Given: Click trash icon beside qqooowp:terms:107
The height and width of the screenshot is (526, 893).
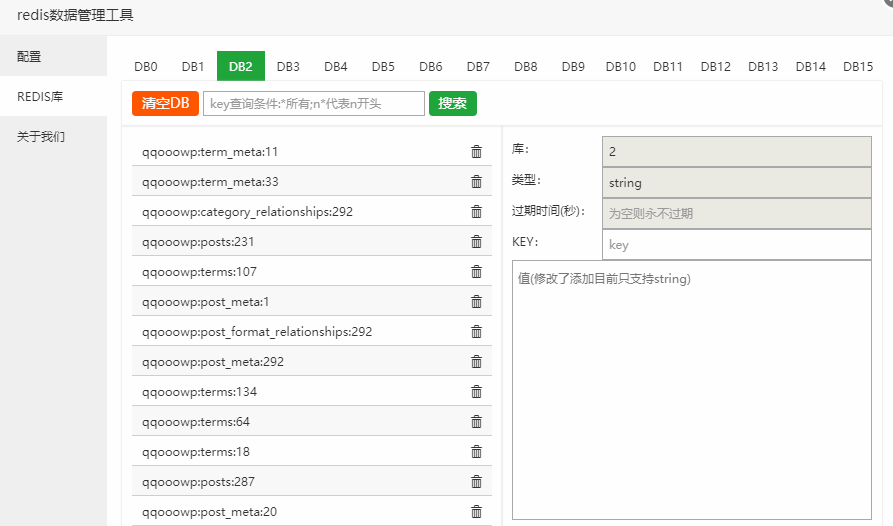Looking at the screenshot, I should tap(476, 272).
